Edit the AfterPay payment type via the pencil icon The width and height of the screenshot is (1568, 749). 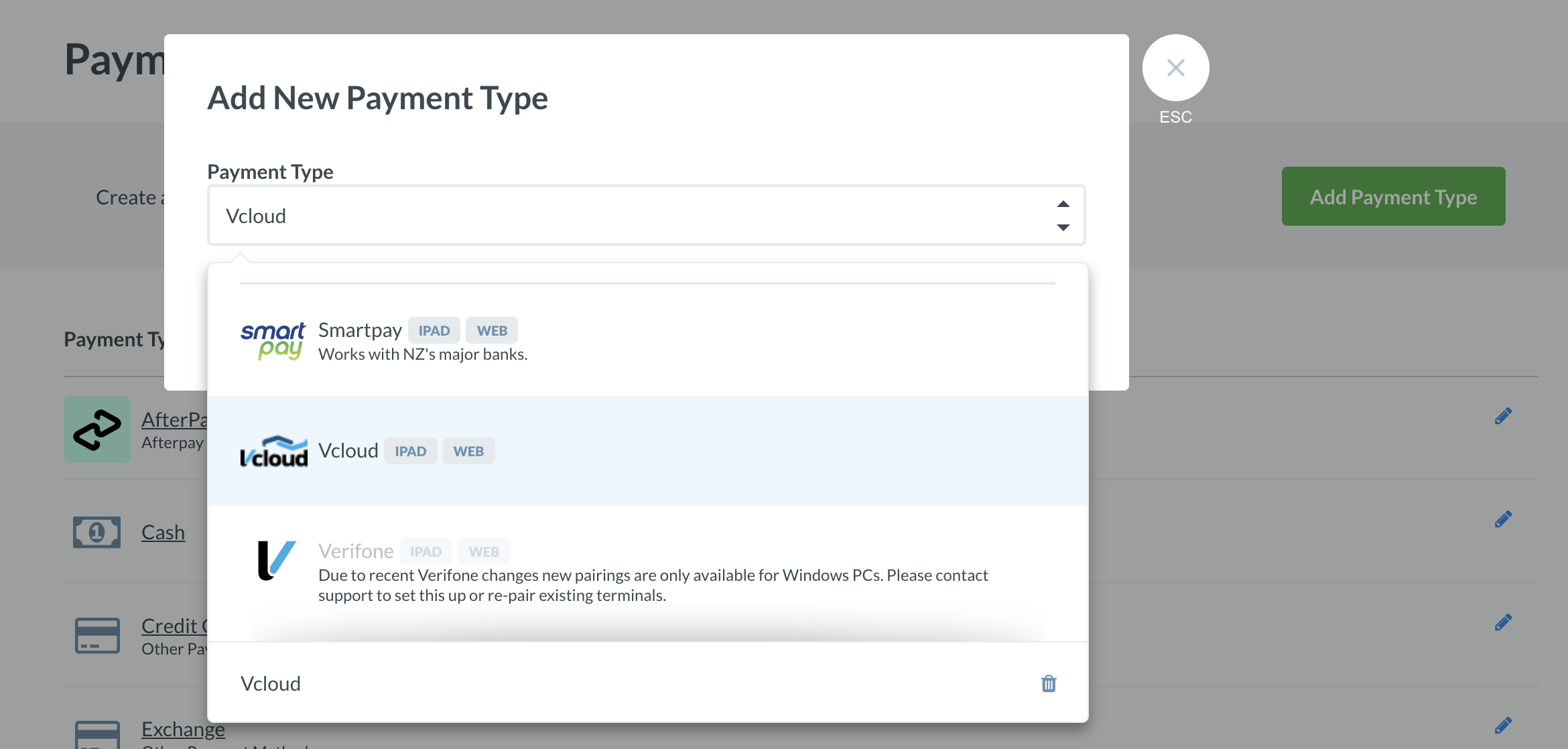1503,416
